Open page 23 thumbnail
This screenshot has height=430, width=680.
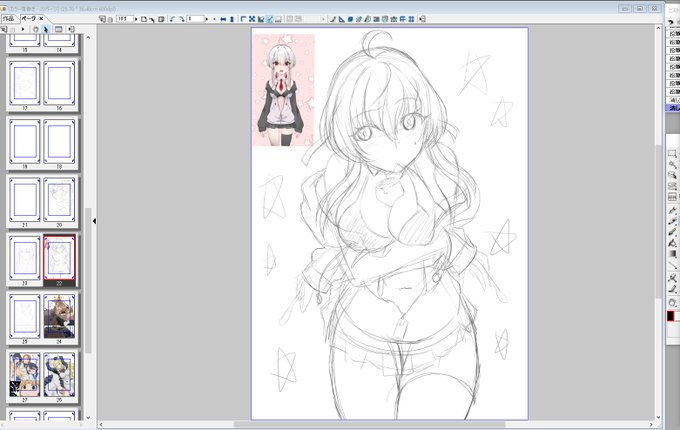25,258
